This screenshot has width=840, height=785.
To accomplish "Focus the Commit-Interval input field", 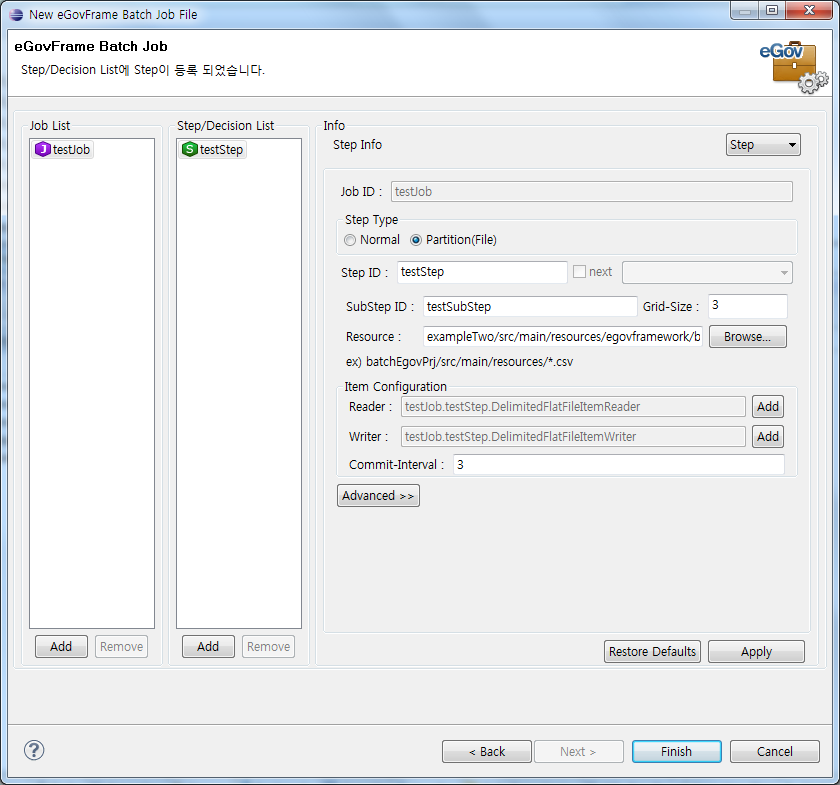I will tap(619, 465).
